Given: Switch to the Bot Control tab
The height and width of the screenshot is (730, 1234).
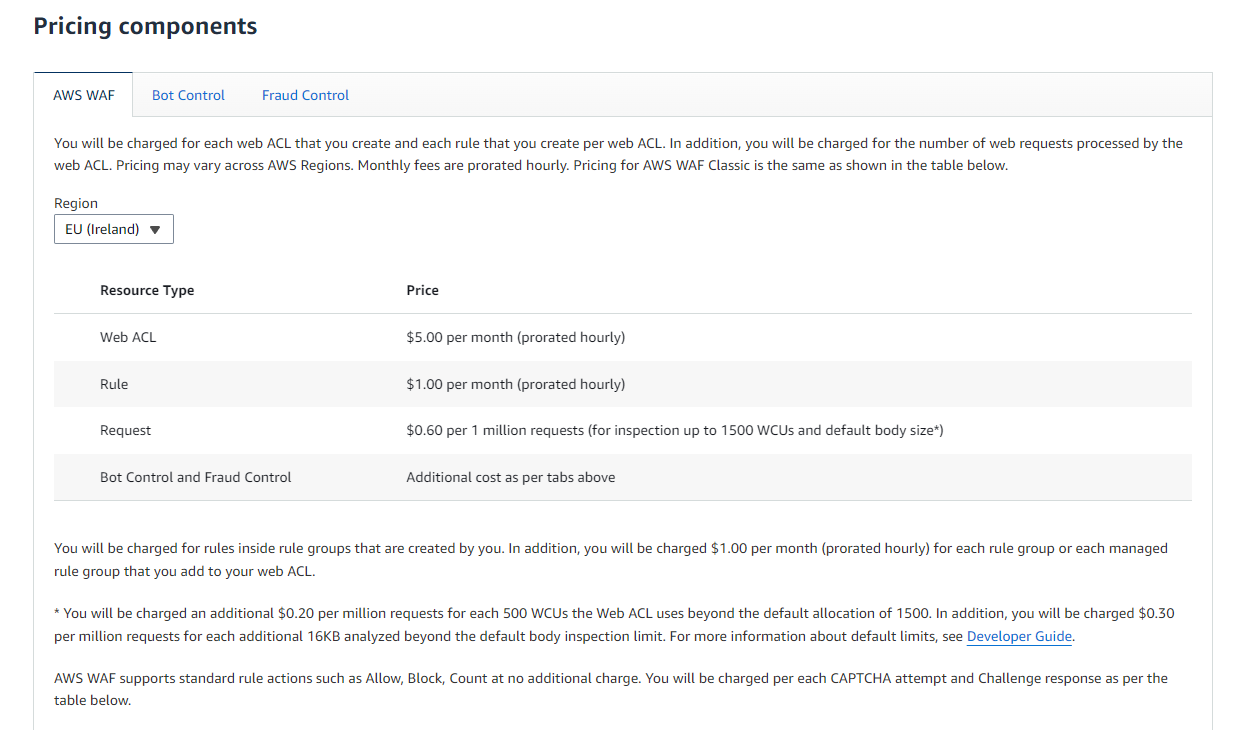Looking at the screenshot, I should [188, 95].
